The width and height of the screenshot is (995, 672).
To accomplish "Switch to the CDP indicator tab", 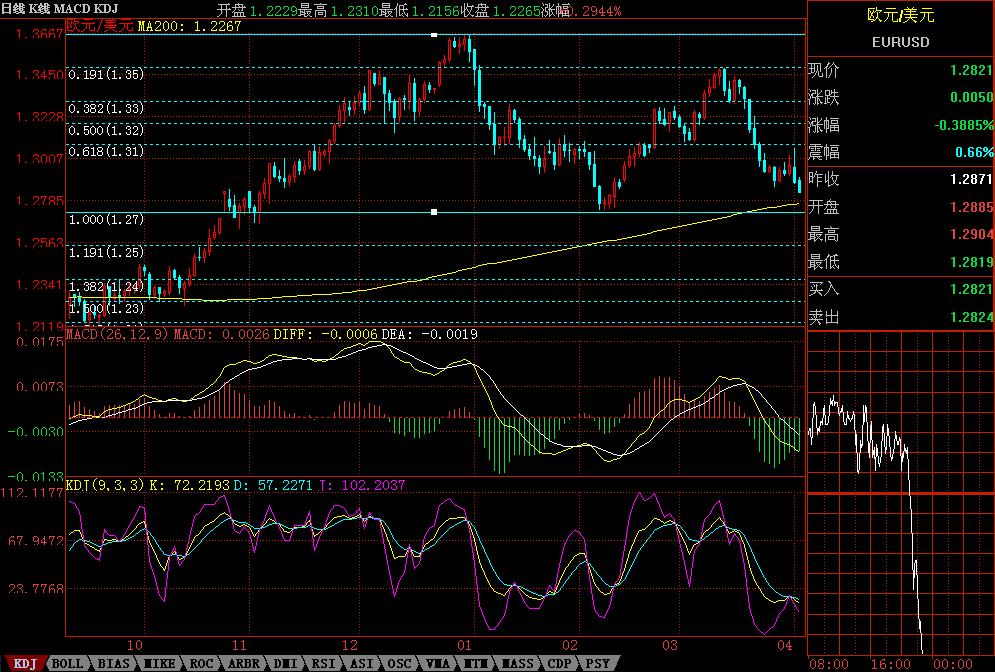I will pos(559,663).
